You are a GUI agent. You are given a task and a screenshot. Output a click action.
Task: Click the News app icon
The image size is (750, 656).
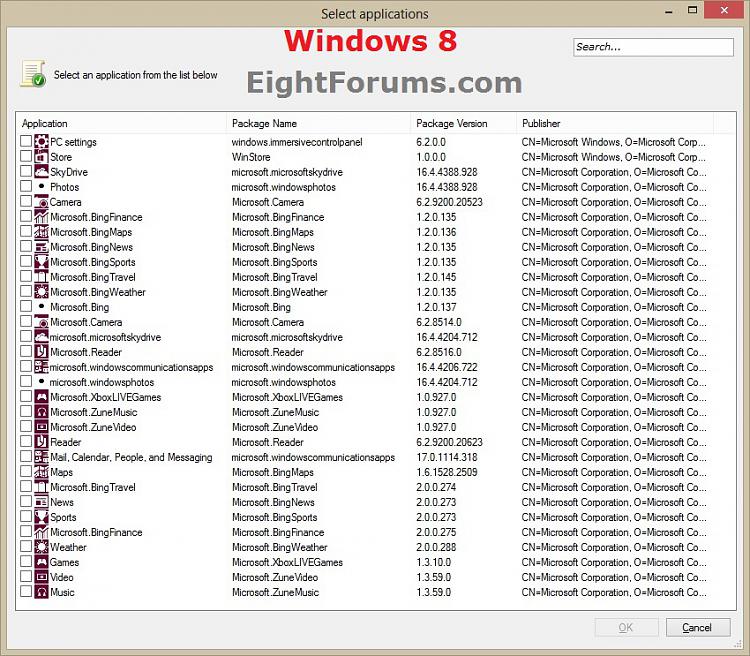[41, 502]
